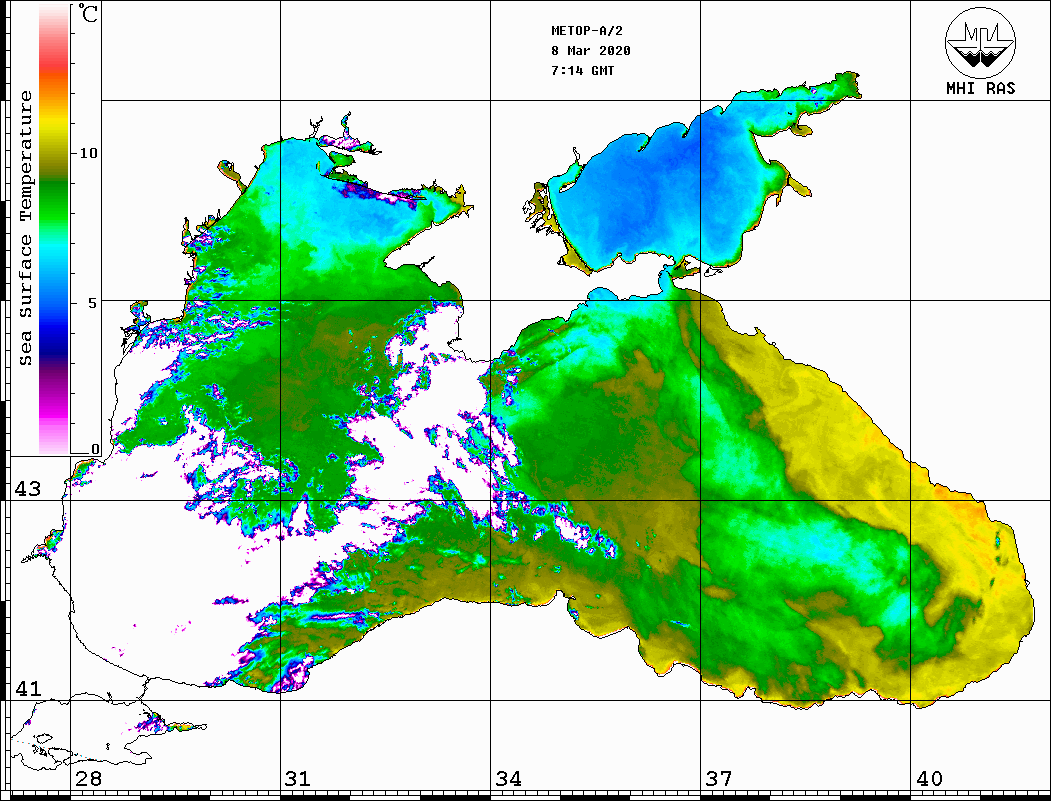This screenshot has width=1051, height=801.
Task: Click the longitude label '28'
Action: pyautogui.click(x=88, y=778)
